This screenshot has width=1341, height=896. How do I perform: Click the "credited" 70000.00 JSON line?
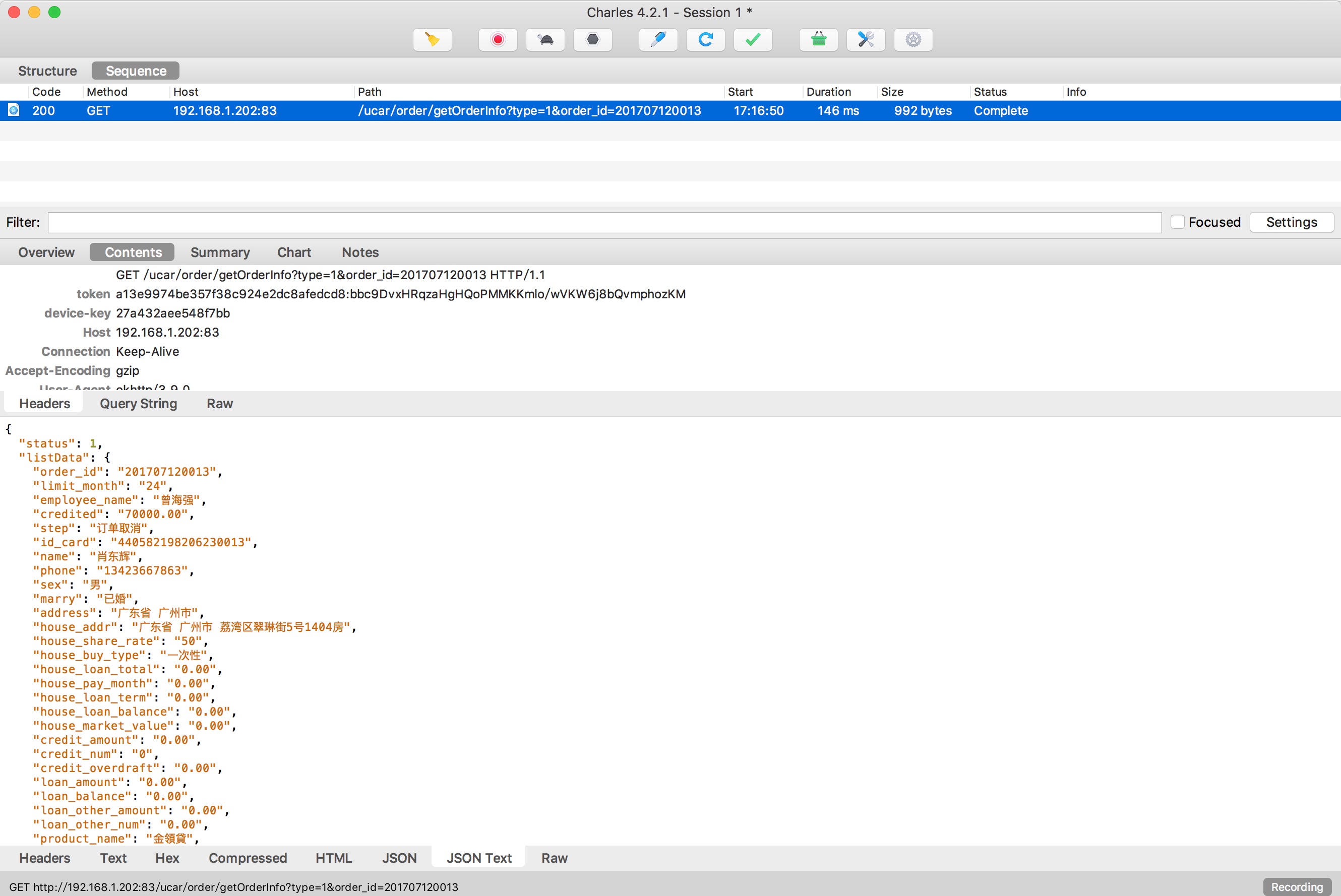tap(114, 514)
